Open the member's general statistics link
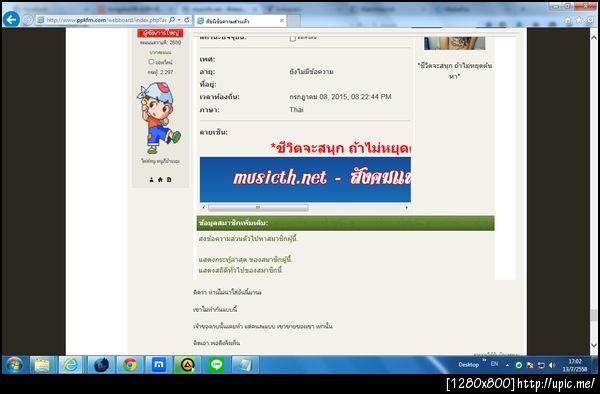Viewport: 600px width, 394px height. pyautogui.click(x=241, y=270)
